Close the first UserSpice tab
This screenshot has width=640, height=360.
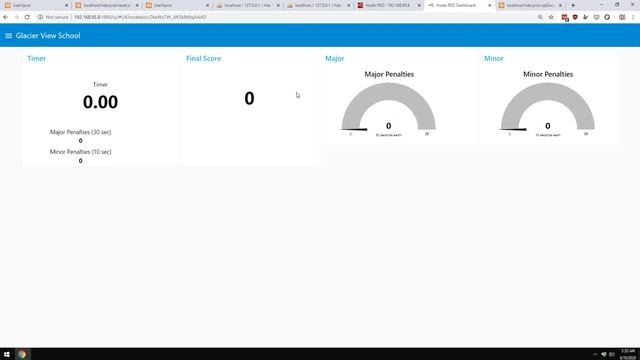pyautogui.click(x=66, y=5)
